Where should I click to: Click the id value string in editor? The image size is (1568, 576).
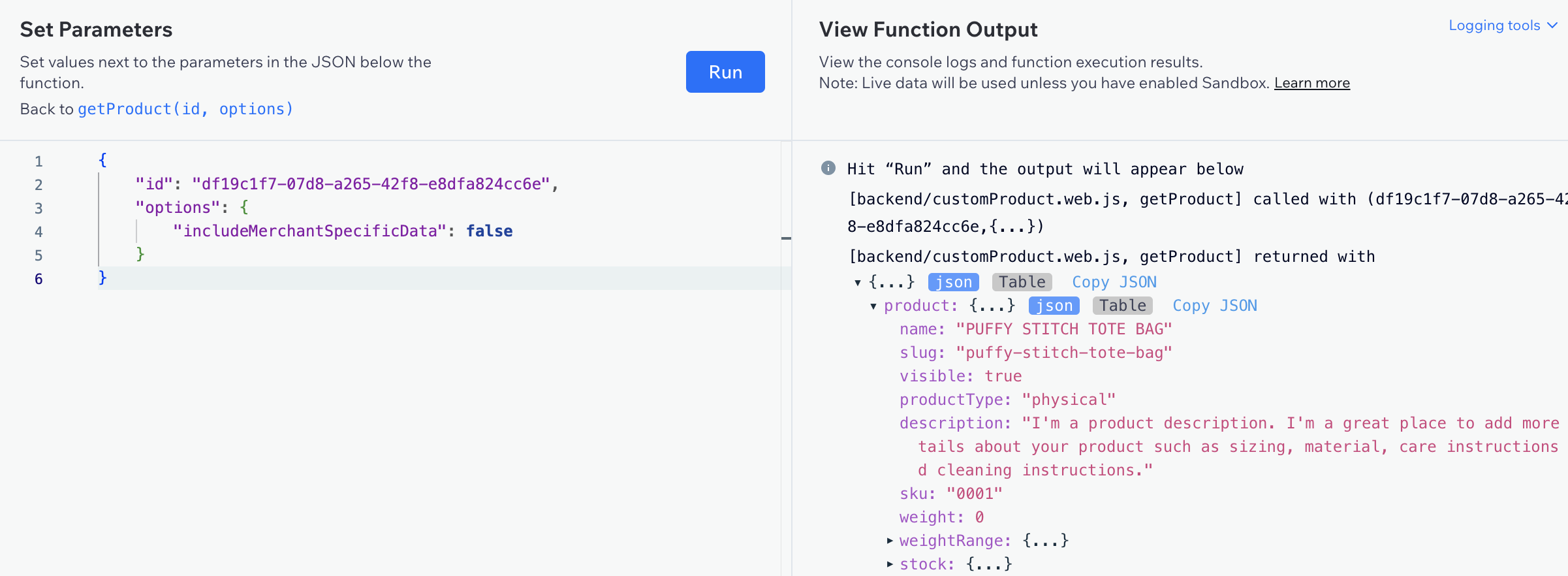pos(371,184)
